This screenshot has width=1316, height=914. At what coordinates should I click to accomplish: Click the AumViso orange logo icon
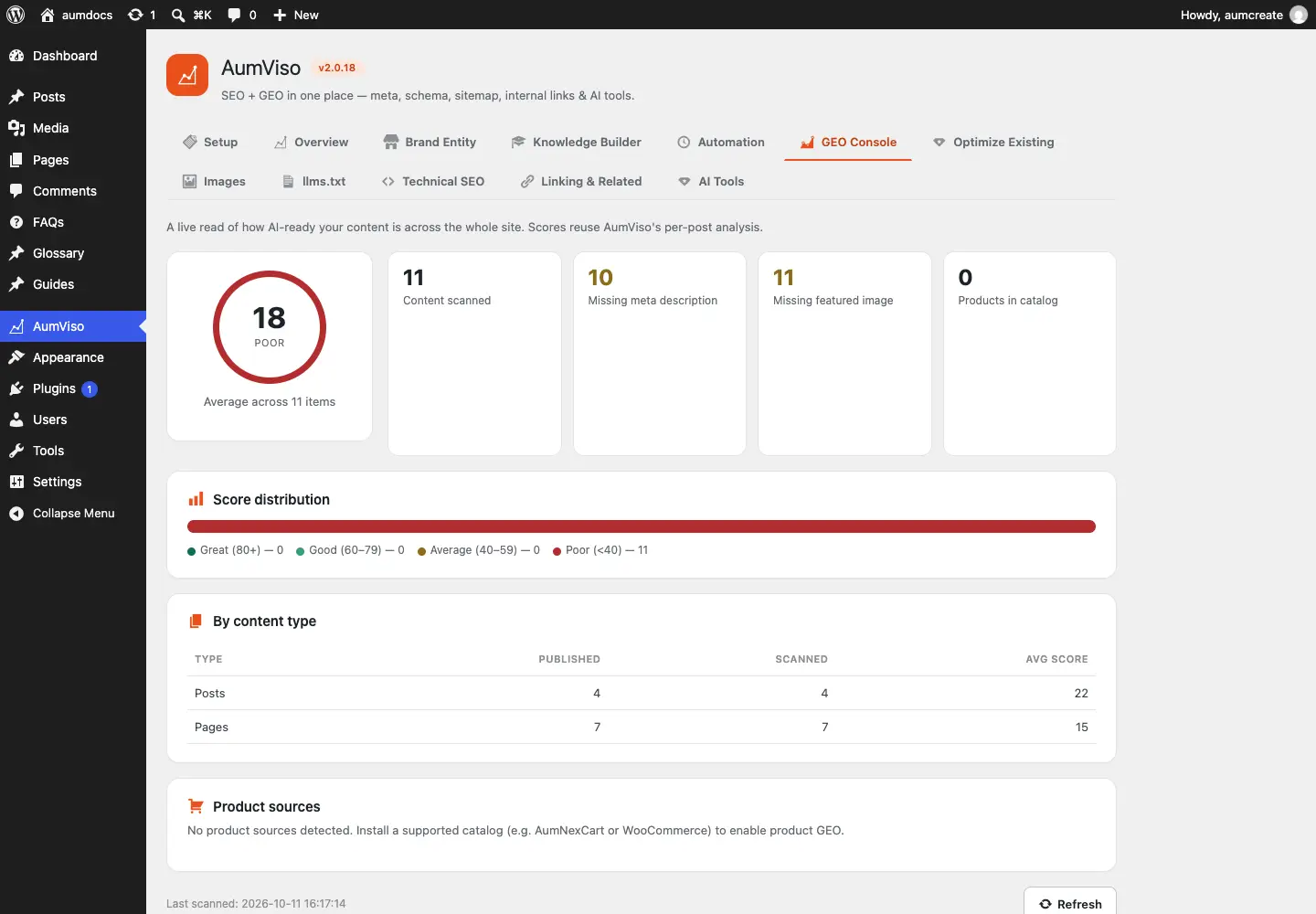point(187,75)
